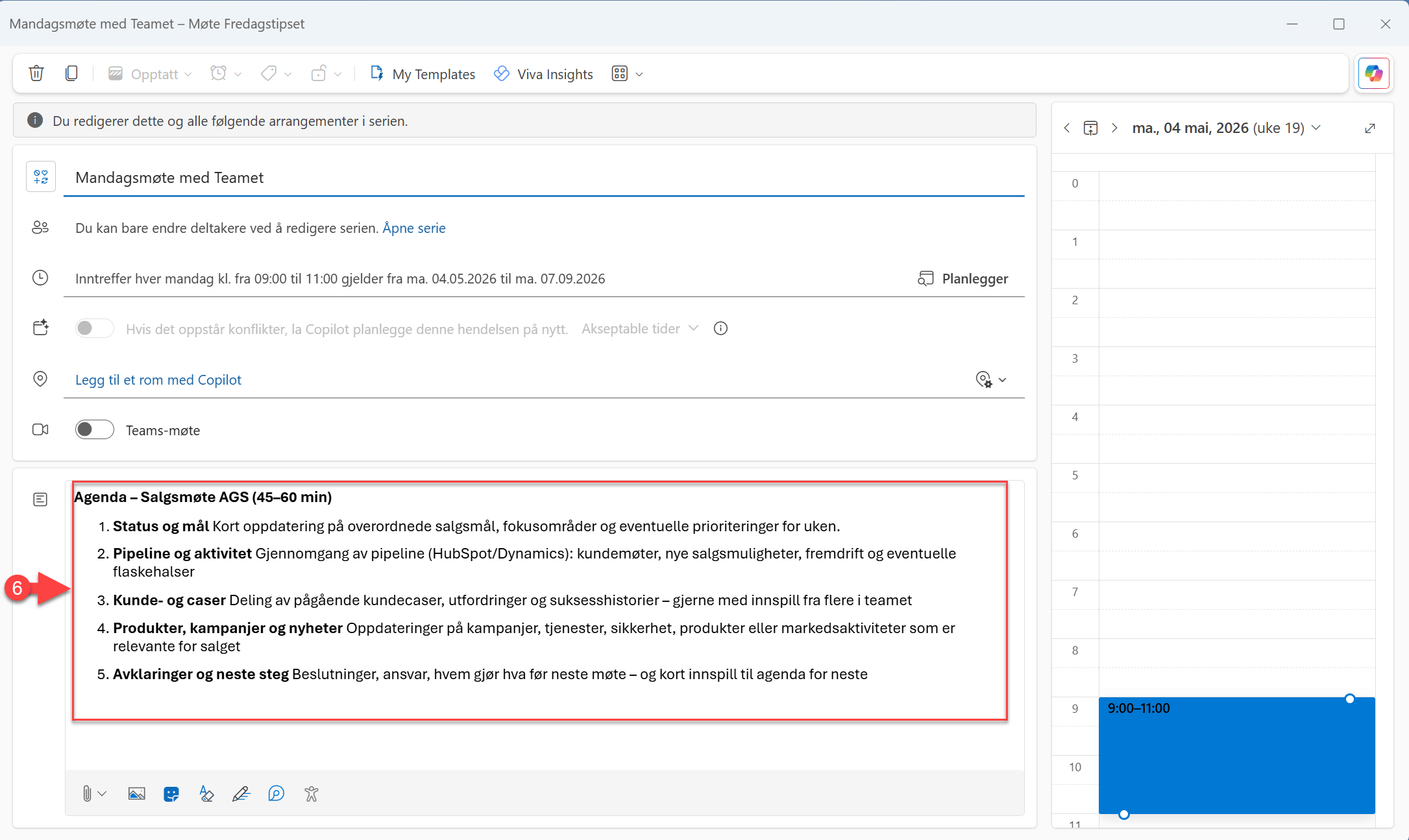Insert a Loop component
1409x840 pixels.
pos(276,793)
